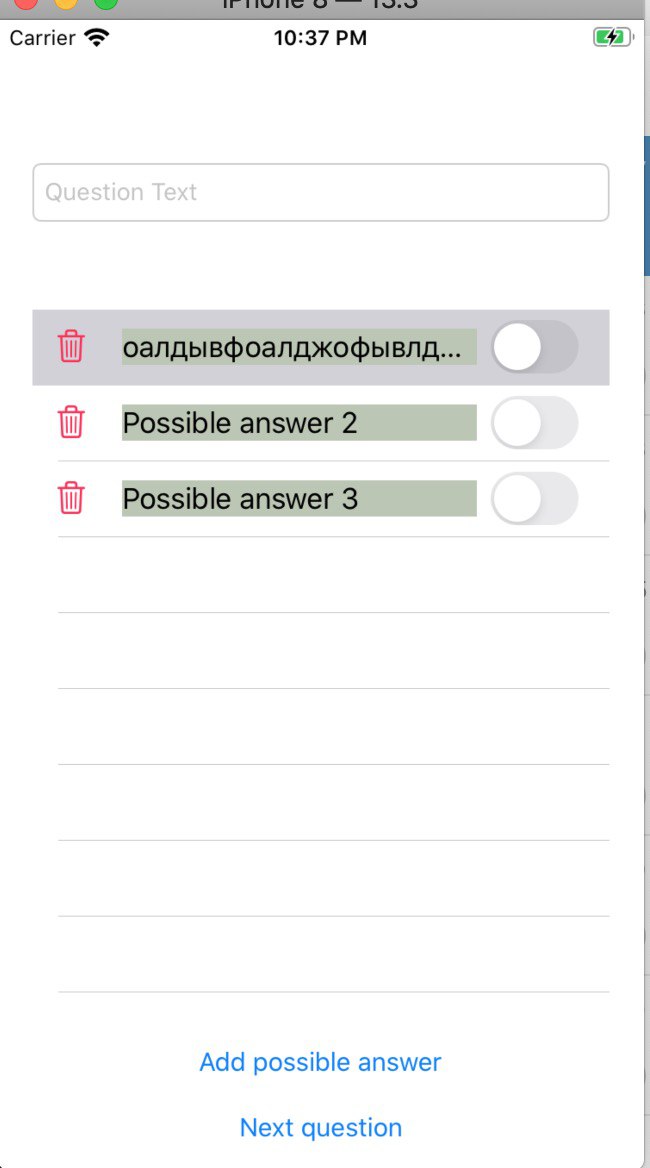Select the Possible answer 2 text field
Screen dimensions: 650x1168
[x=298, y=422]
